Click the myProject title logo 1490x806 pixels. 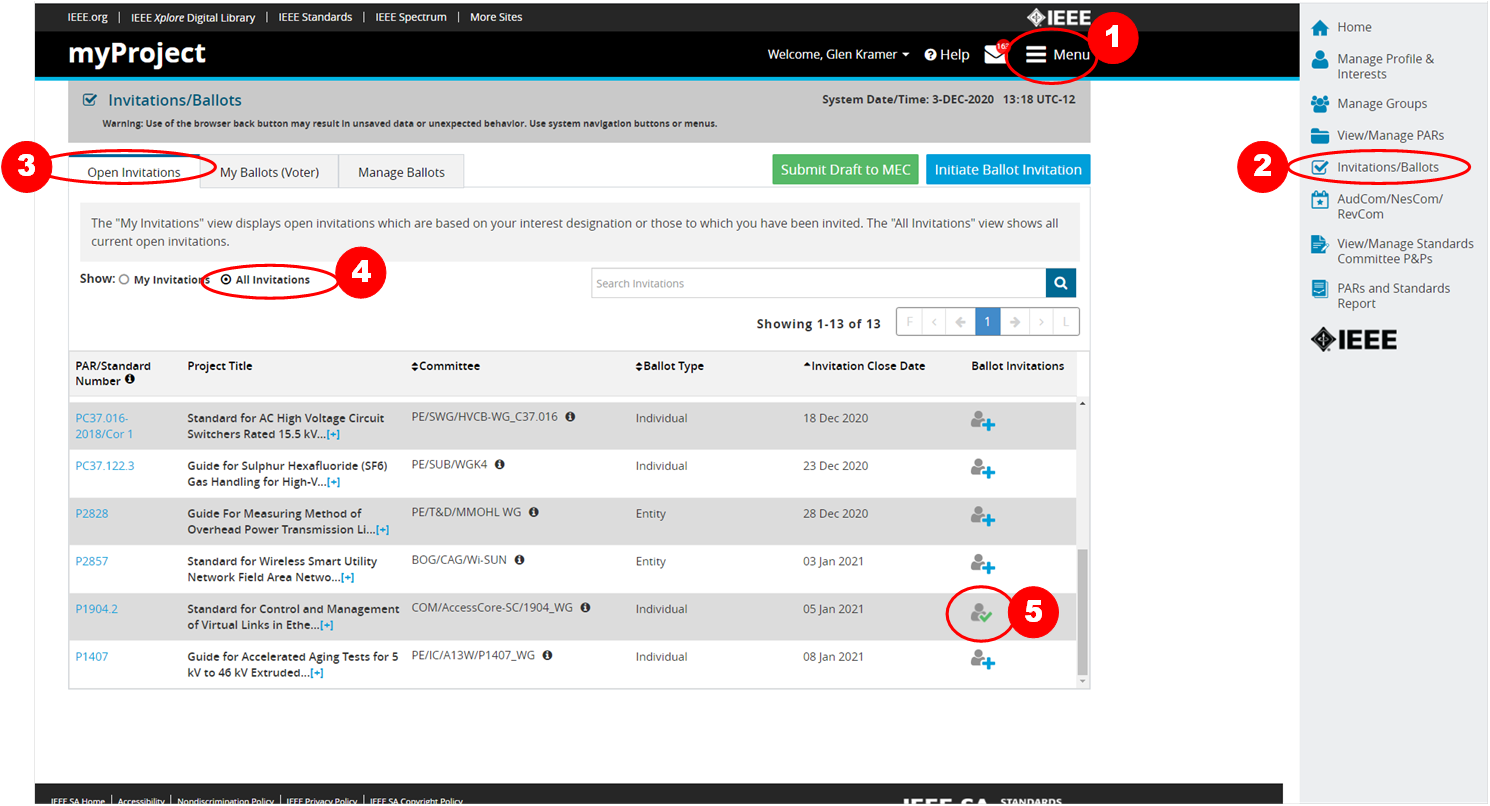137,54
